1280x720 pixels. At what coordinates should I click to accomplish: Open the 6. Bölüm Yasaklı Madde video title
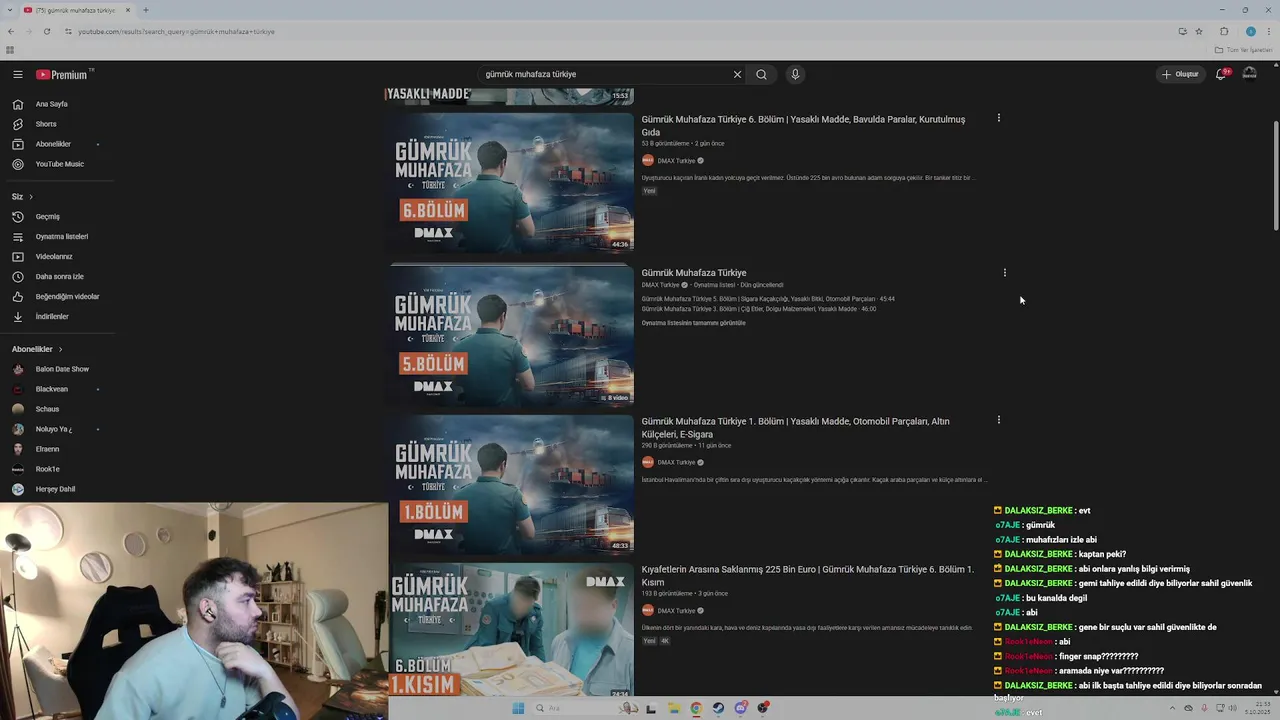pos(803,125)
